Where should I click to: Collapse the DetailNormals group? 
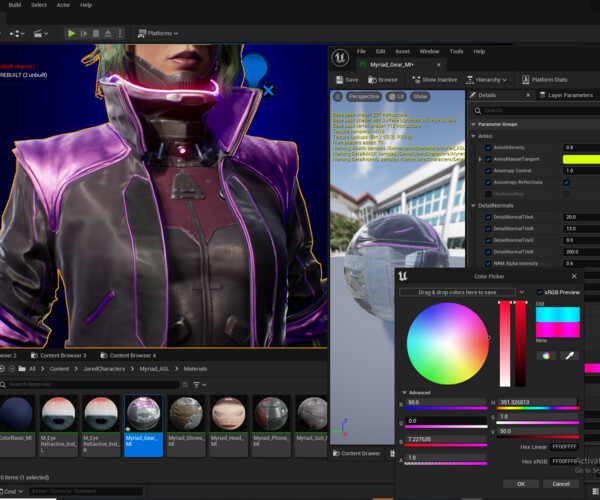(473, 205)
